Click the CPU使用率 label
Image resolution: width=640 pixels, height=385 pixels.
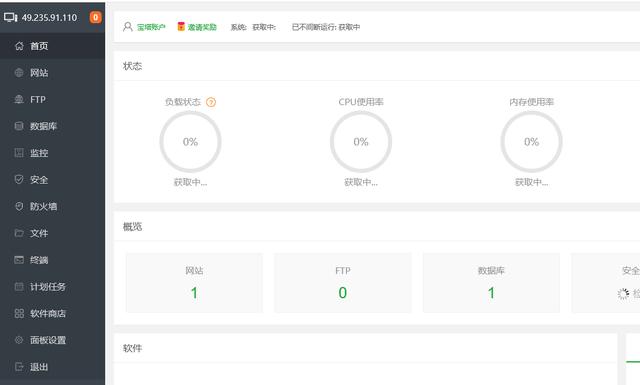tap(361, 102)
